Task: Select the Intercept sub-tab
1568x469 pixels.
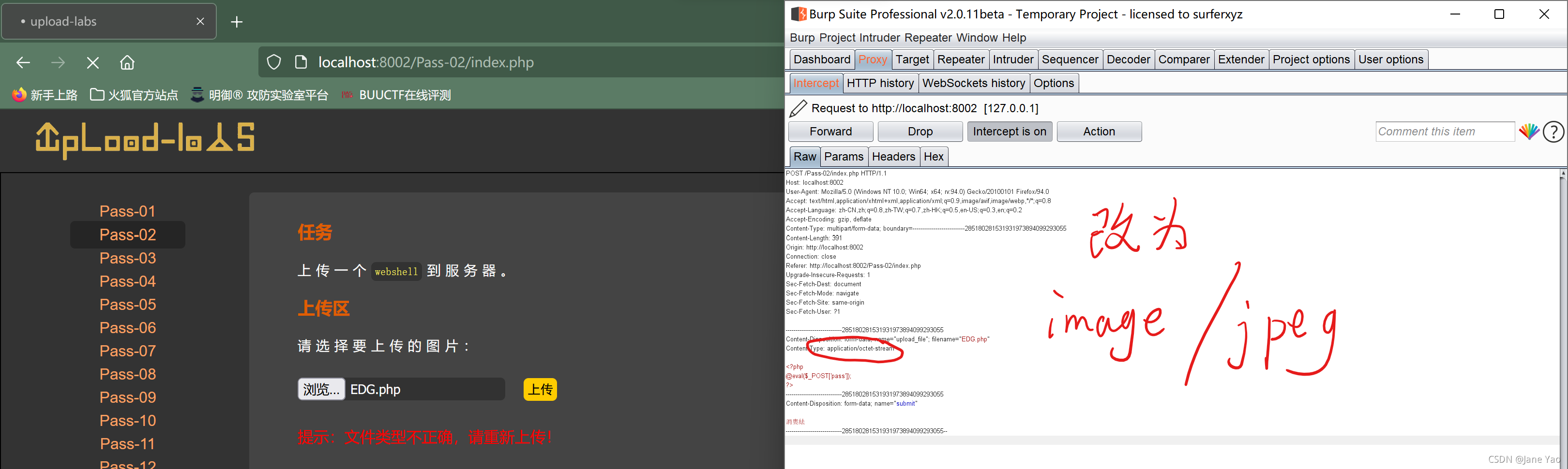Action: [815, 83]
